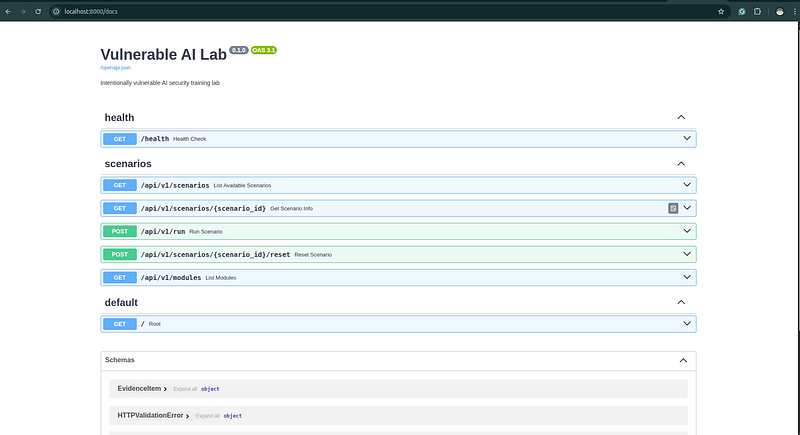Viewport: 800px width, 435px height.
Task: Open the browser profile avatar
Action: (x=780, y=11)
